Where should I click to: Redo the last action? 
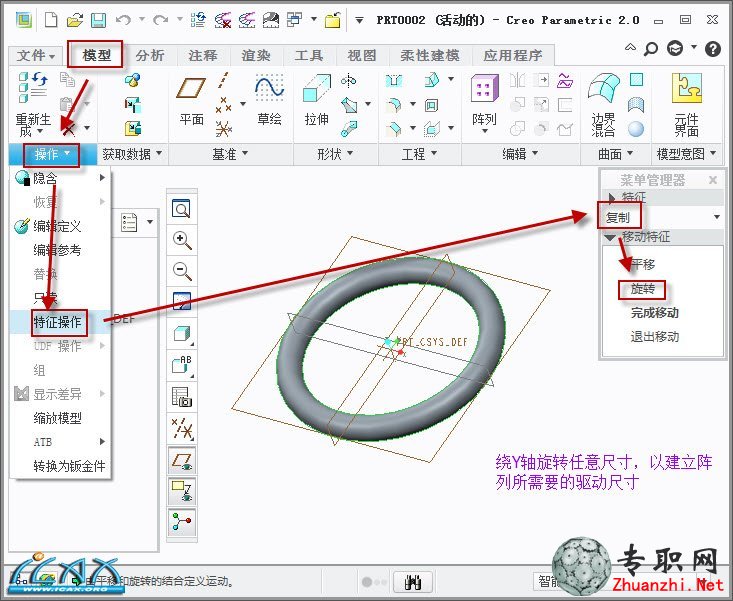(160, 20)
